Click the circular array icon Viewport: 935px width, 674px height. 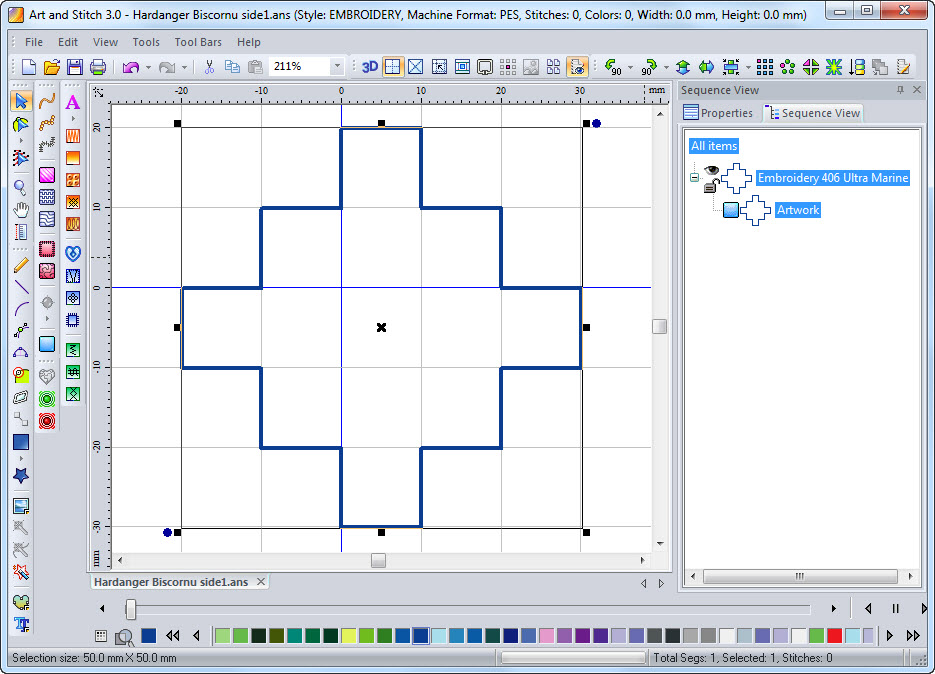tap(788, 67)
